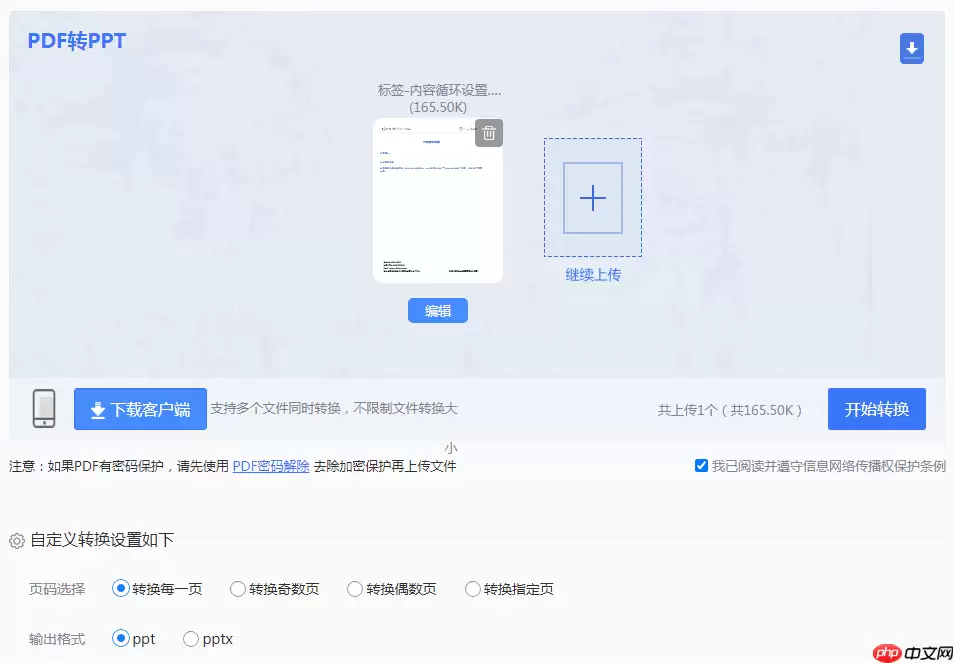Choose ppt as the output format
Viewport: 954px width, 663px height.
pyautogui.click(x=121, y=638)
